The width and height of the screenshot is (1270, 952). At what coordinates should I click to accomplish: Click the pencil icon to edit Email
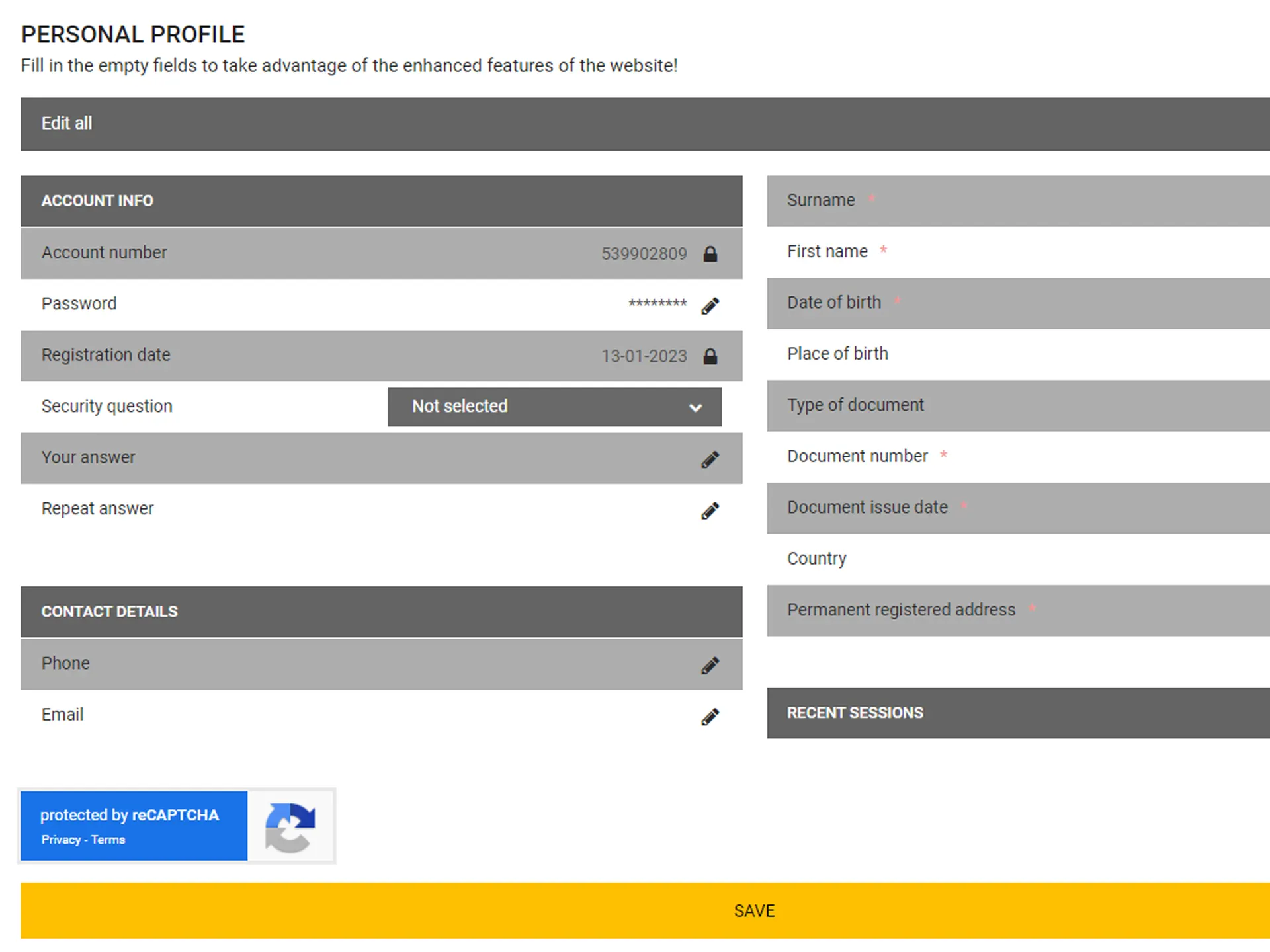tap(710, 717)
